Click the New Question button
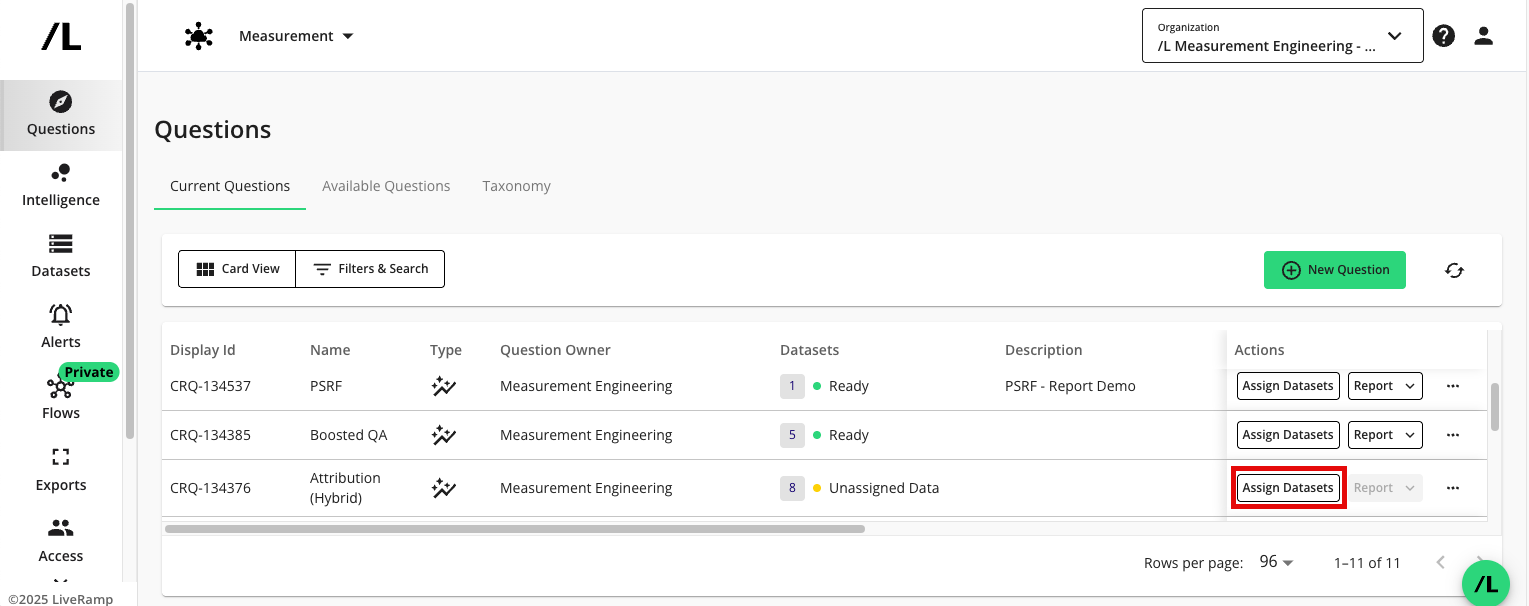The image size is (1529, 606). 1334,270
